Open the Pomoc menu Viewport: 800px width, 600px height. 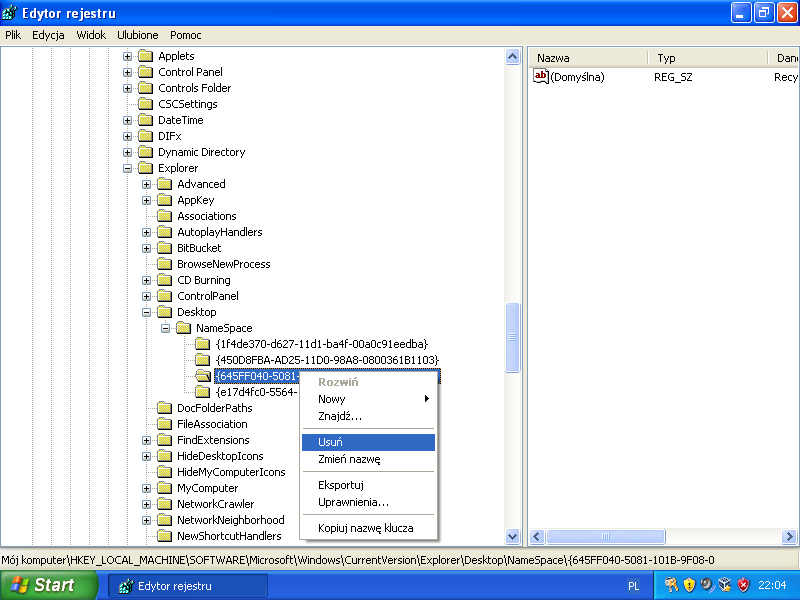pyautogui.click(x=186, y=35)
